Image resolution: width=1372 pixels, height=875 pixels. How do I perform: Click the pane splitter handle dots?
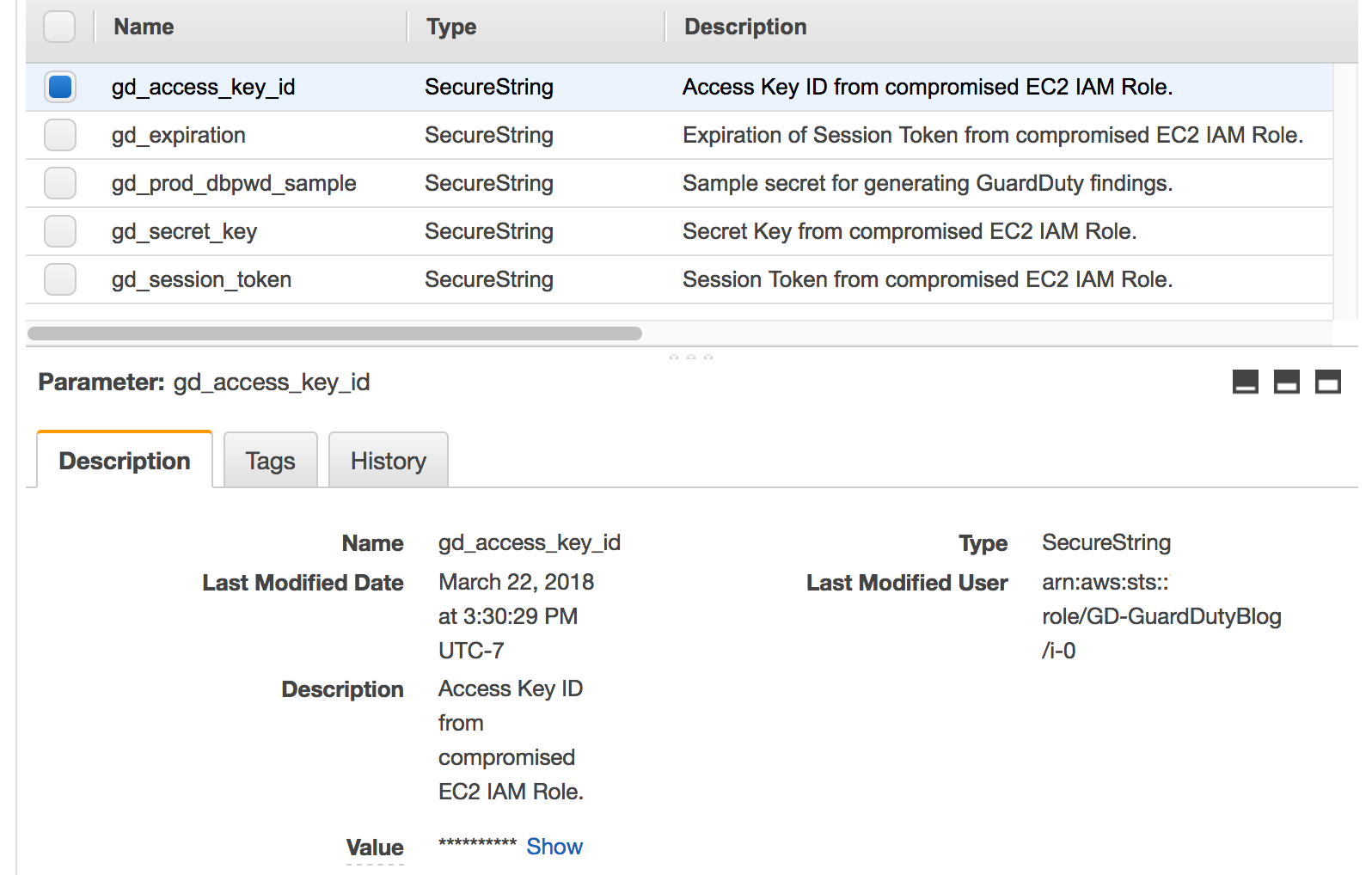point(691,356)
